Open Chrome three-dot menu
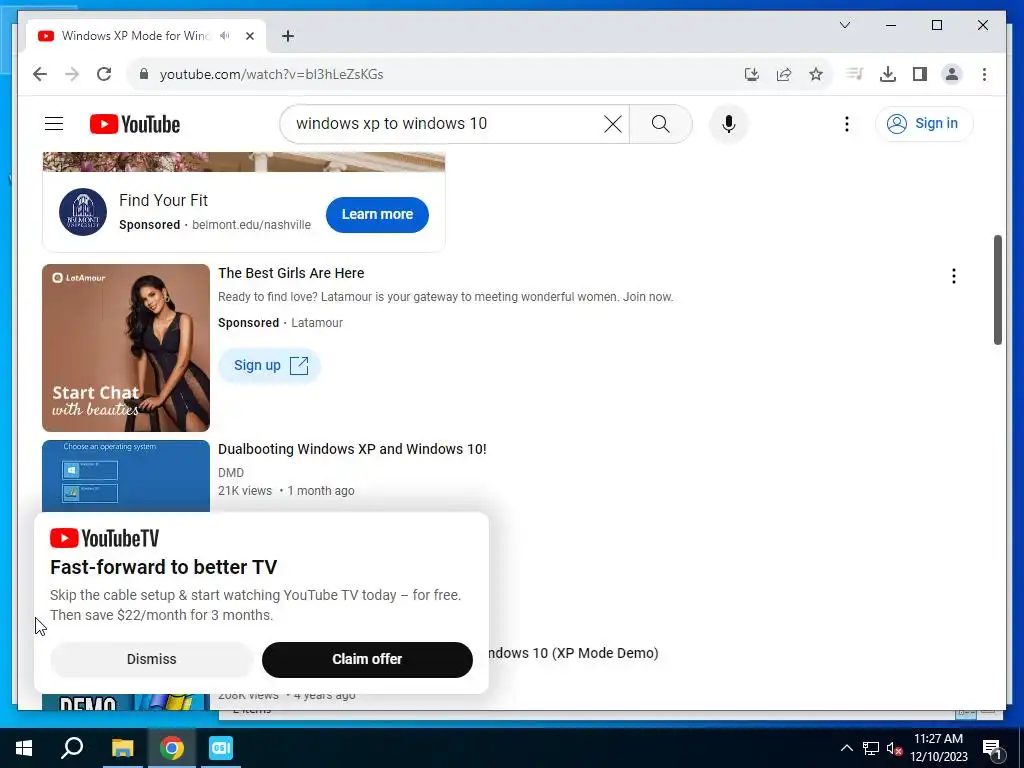Viewport: 1024px width, 768px height. pyautogui.click(x=984, y=74)
